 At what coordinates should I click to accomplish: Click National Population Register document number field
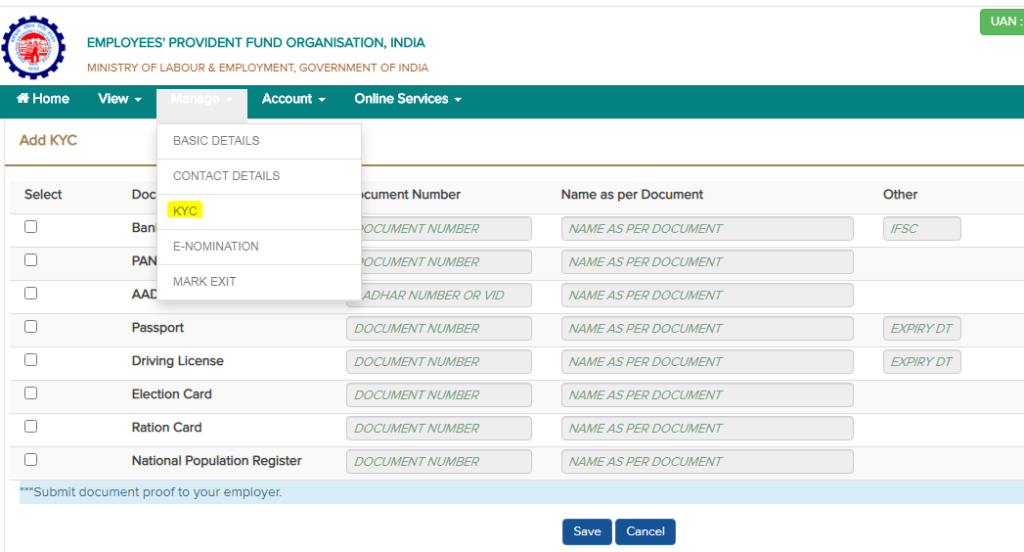coord(439,462)
